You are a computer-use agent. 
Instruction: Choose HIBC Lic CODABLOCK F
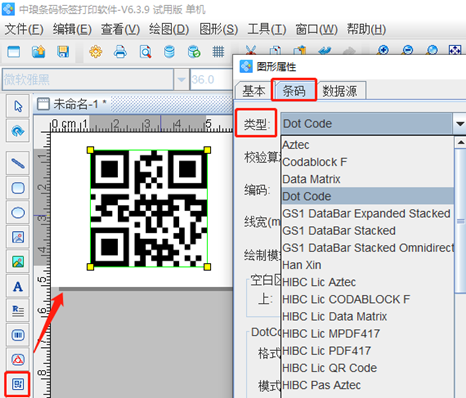click(x=368, y=299)
